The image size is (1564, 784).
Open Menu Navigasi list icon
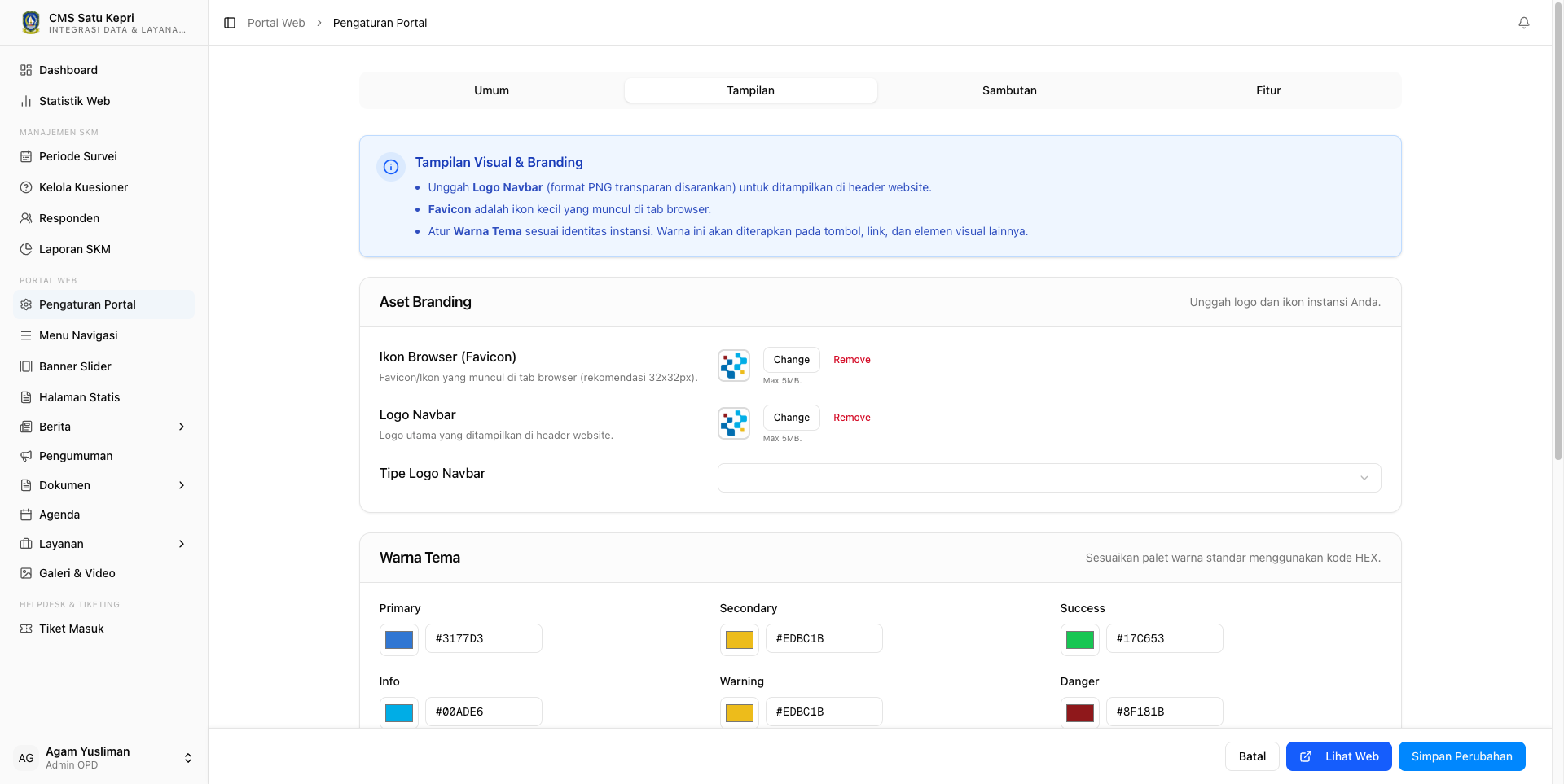(26, 335)
